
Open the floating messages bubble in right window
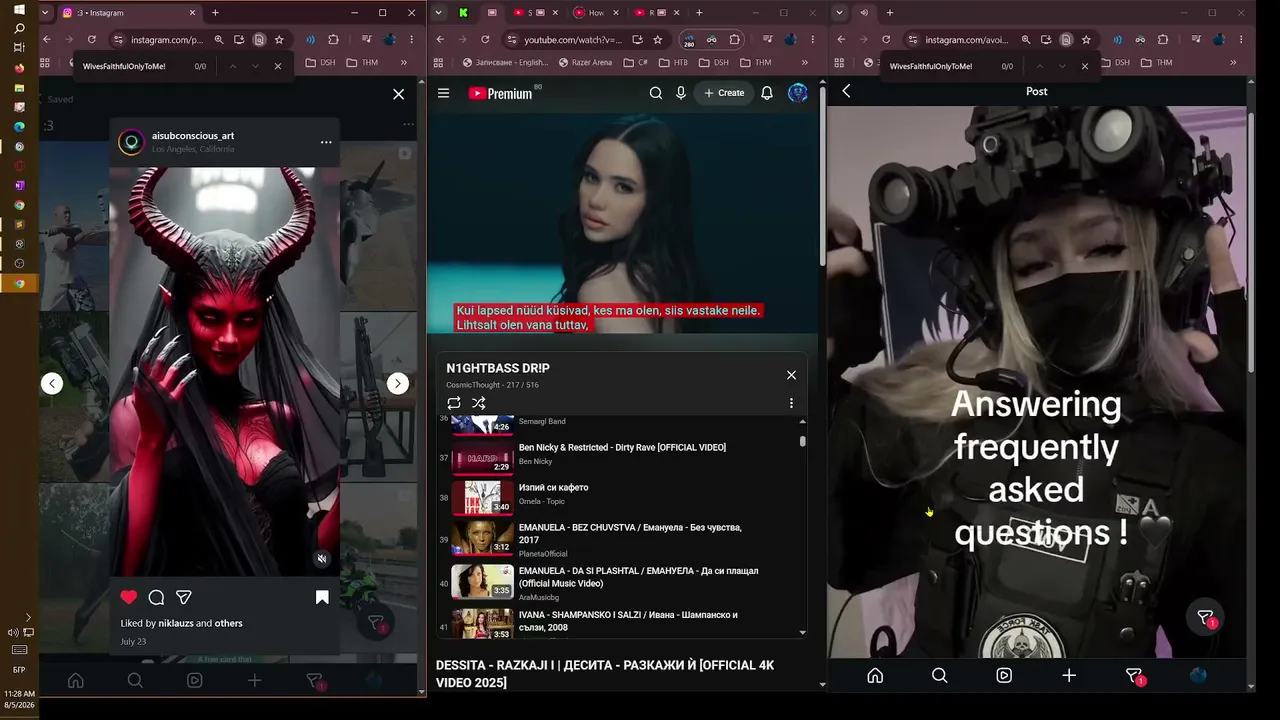[1205, 618]
